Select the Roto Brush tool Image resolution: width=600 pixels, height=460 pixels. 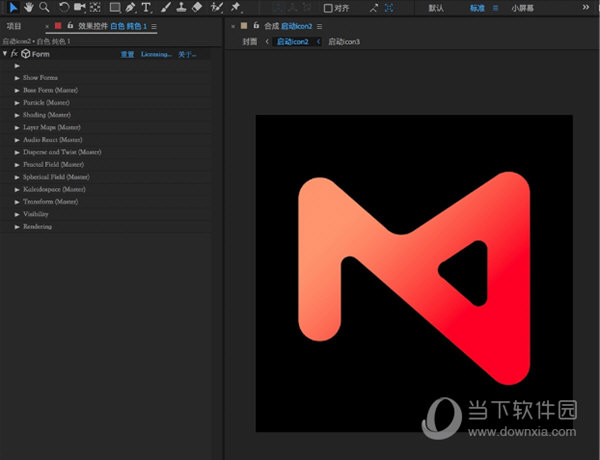pyautogui.click(x=217, y=7)
